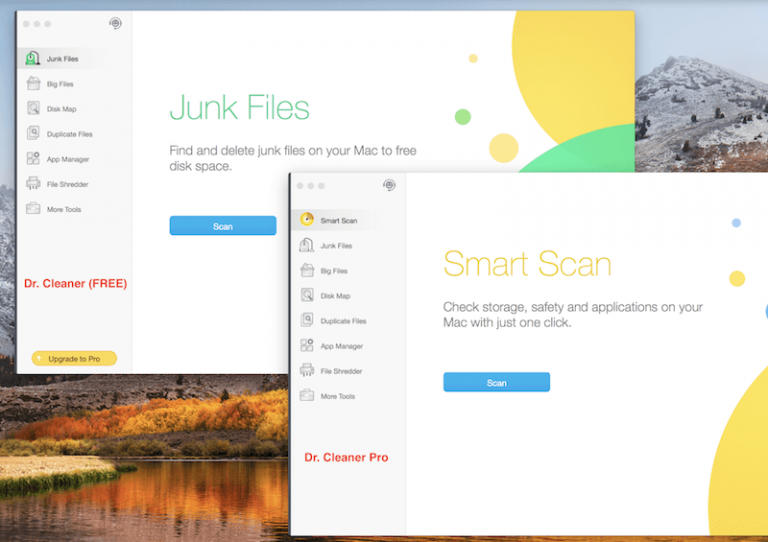Open More Tools label in Pro window sidebar

pyautogui.click(x=338, y=397)
